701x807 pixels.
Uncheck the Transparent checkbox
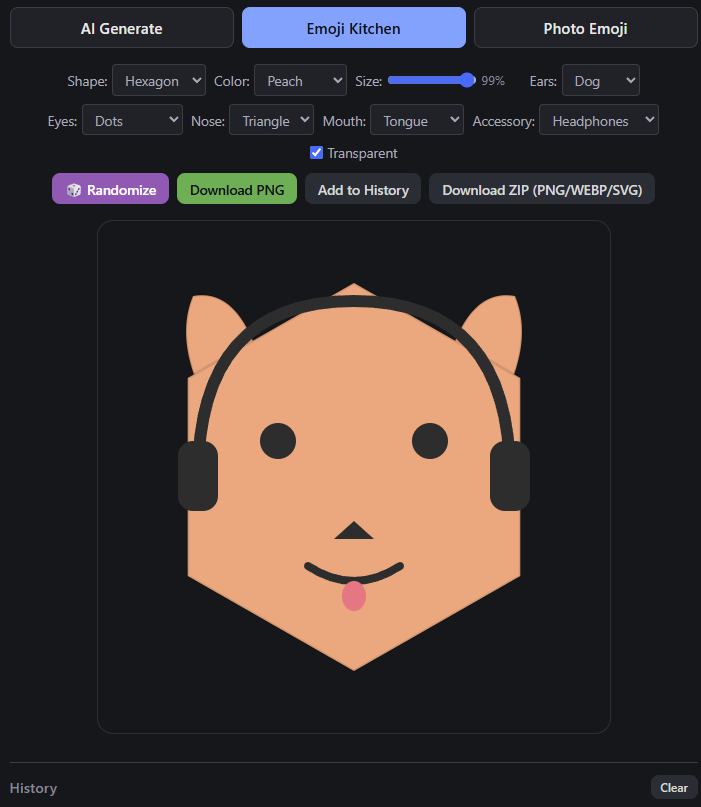(x=317, y=153)
